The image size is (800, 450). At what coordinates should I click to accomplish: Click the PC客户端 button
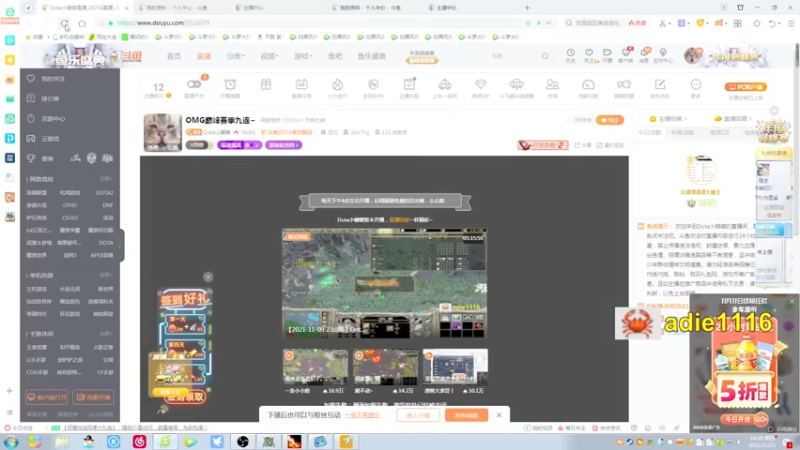745,87
